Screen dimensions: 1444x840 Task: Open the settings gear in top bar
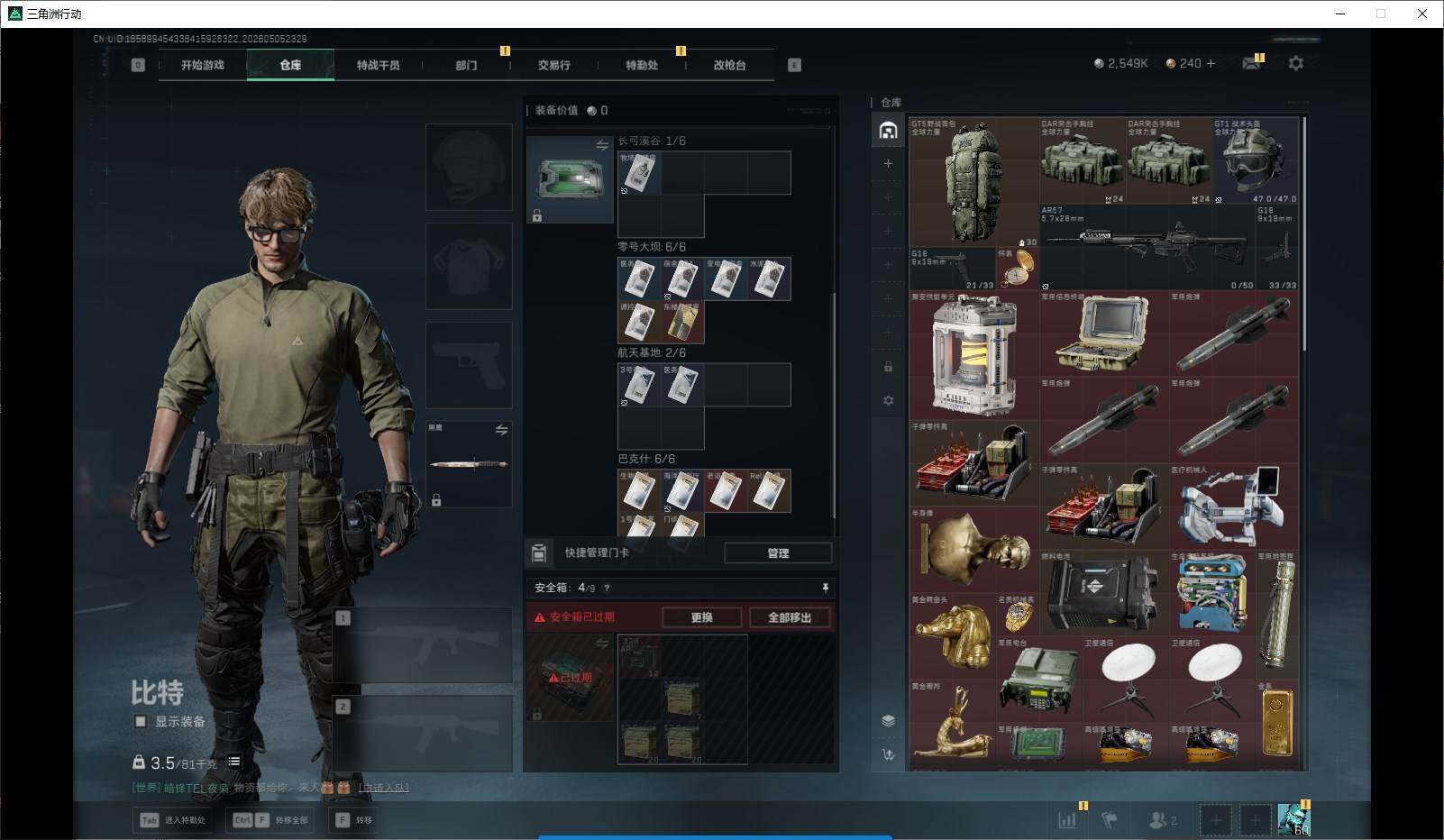point(1295,63)
